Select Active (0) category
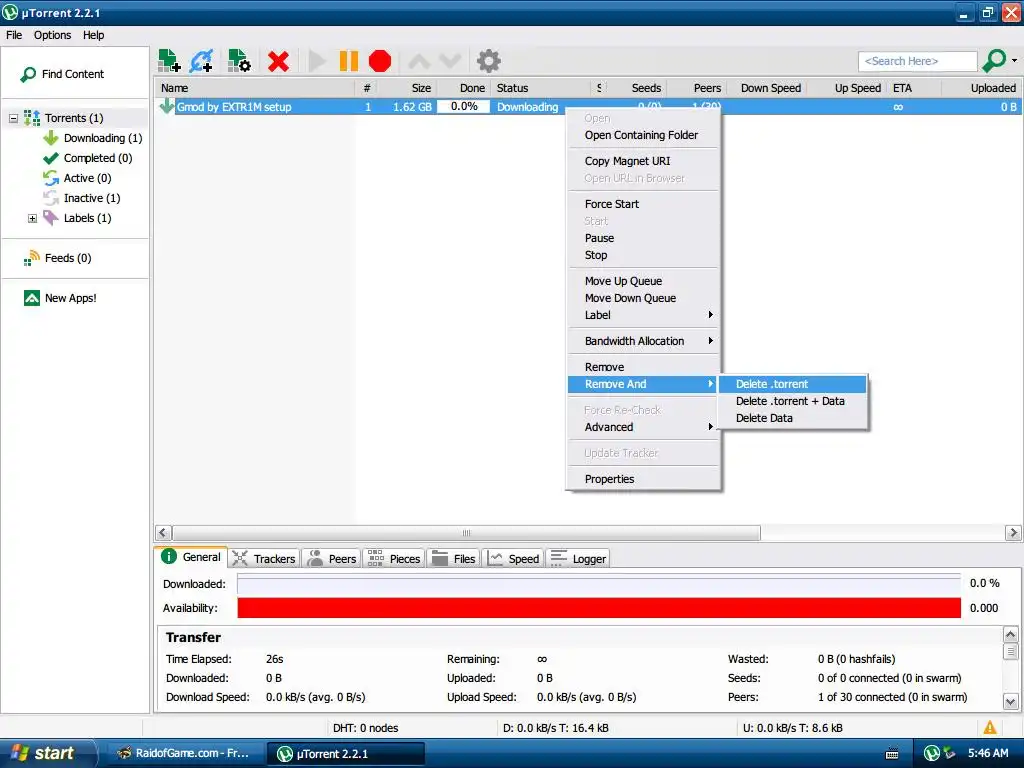The image size is (1024, 768). (x=87, y=178)
